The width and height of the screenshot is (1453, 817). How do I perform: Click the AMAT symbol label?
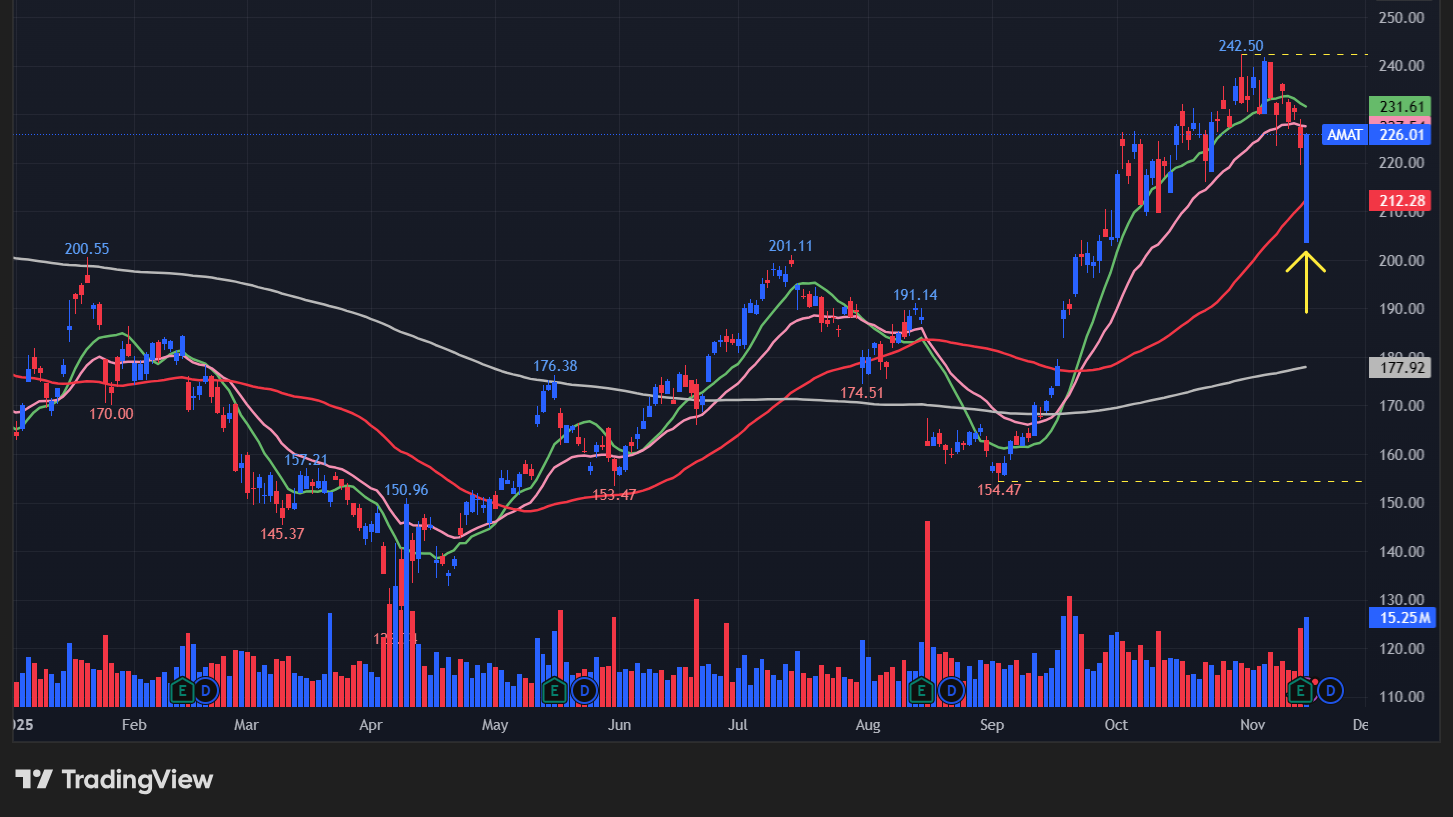click(x=1344, y=134)
